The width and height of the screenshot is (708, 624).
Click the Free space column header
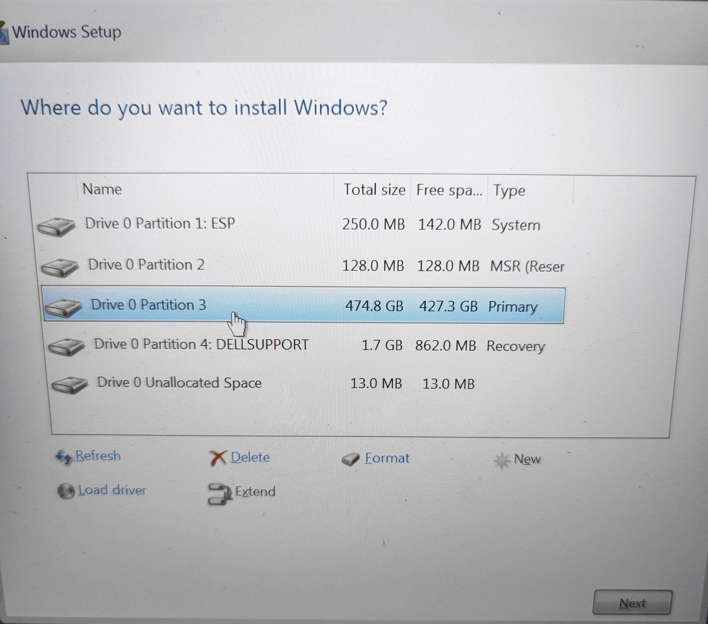click(449, 190)
